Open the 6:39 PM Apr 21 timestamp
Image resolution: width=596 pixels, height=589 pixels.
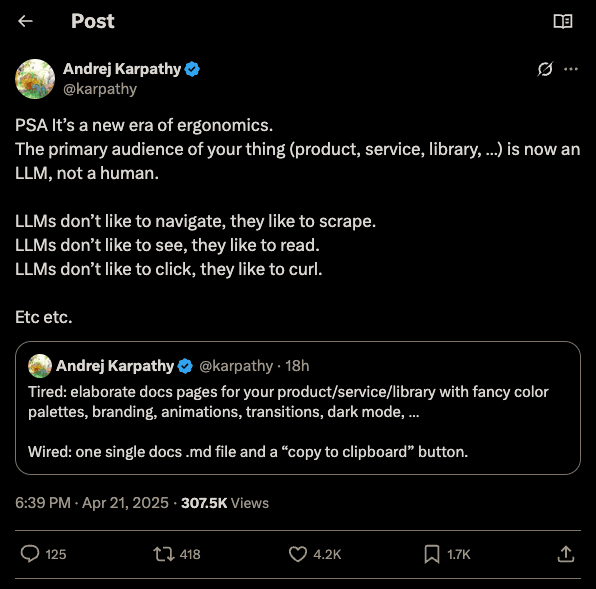coord(92,503)
